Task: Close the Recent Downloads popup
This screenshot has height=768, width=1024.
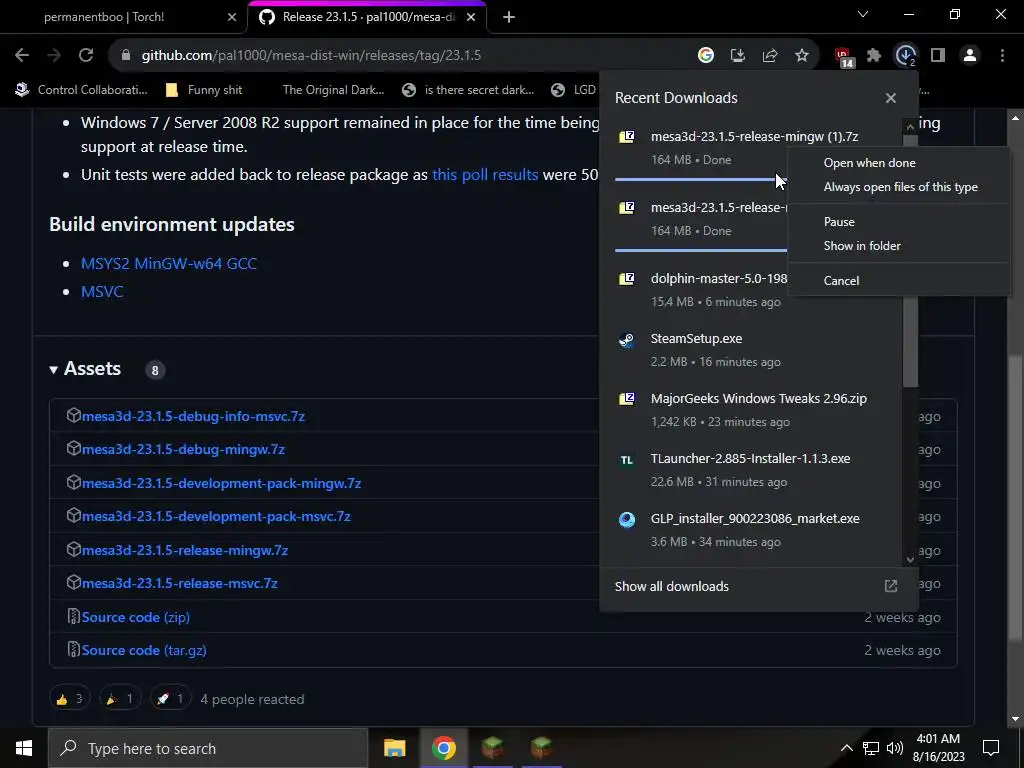Action: click(891, 98)
